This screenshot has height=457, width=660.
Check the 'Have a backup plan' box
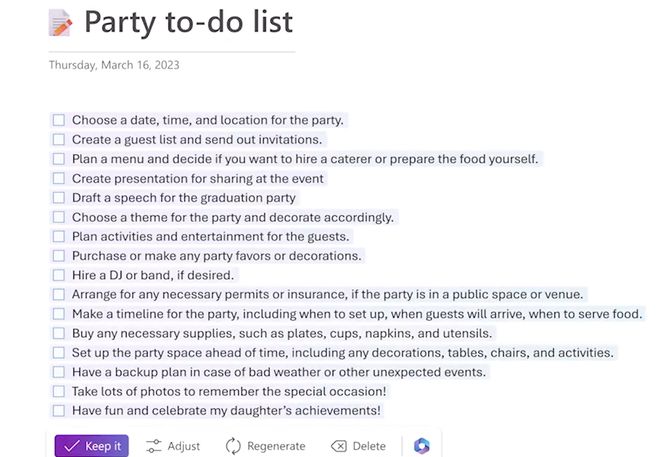coord(59,372)
